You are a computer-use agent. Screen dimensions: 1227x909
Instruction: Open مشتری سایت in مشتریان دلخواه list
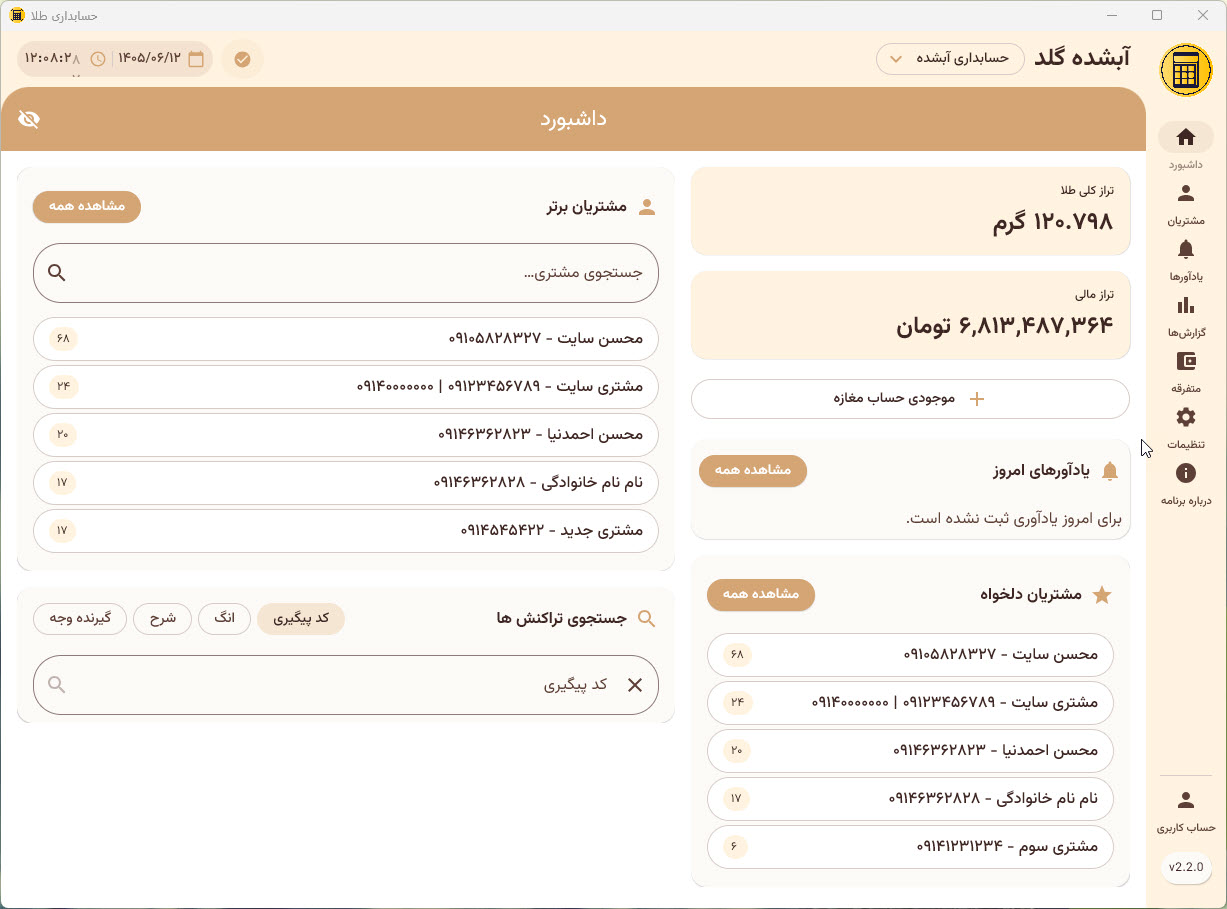tap(910, 703)
